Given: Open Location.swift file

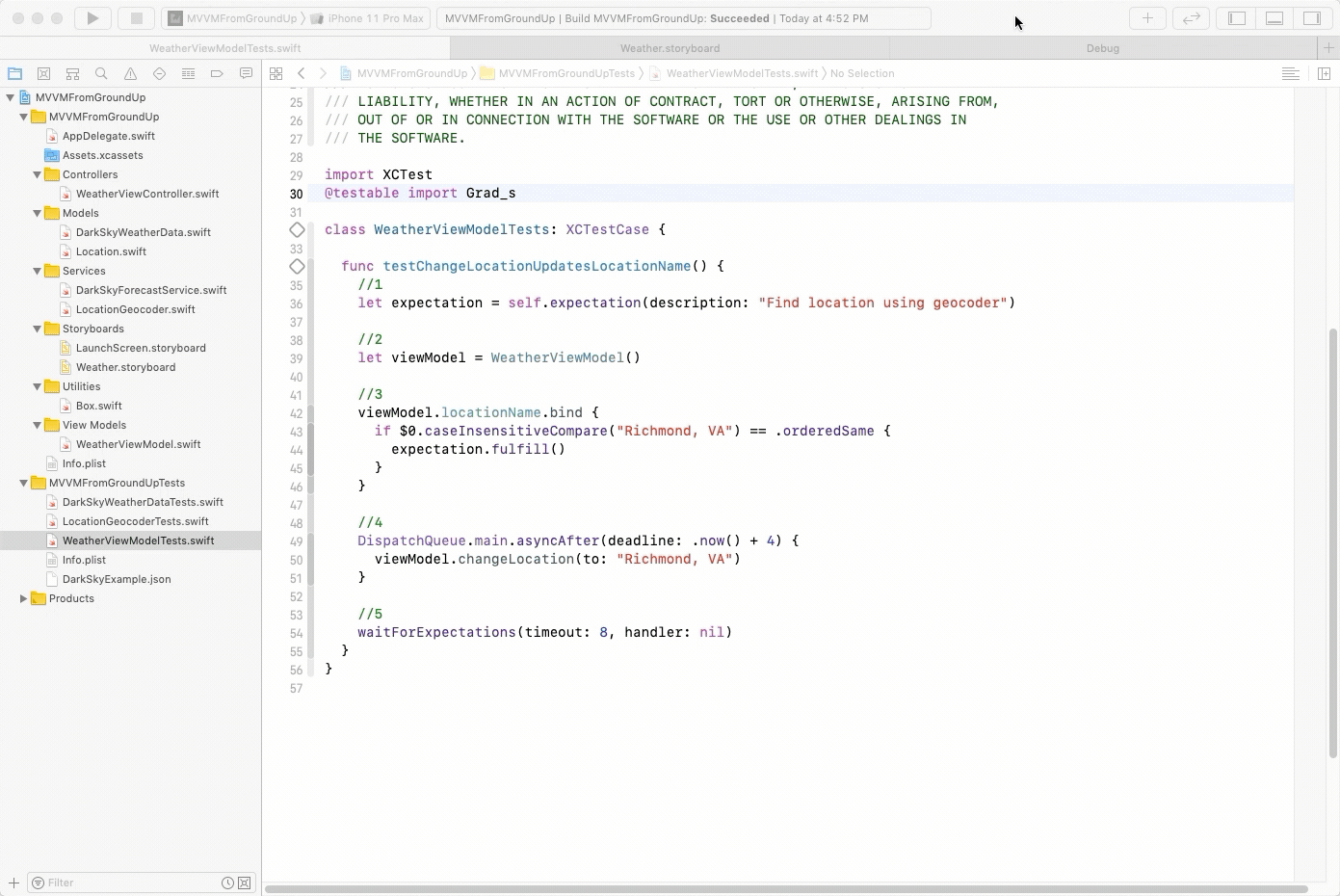Looking at the screenshot, I should 112,251.
